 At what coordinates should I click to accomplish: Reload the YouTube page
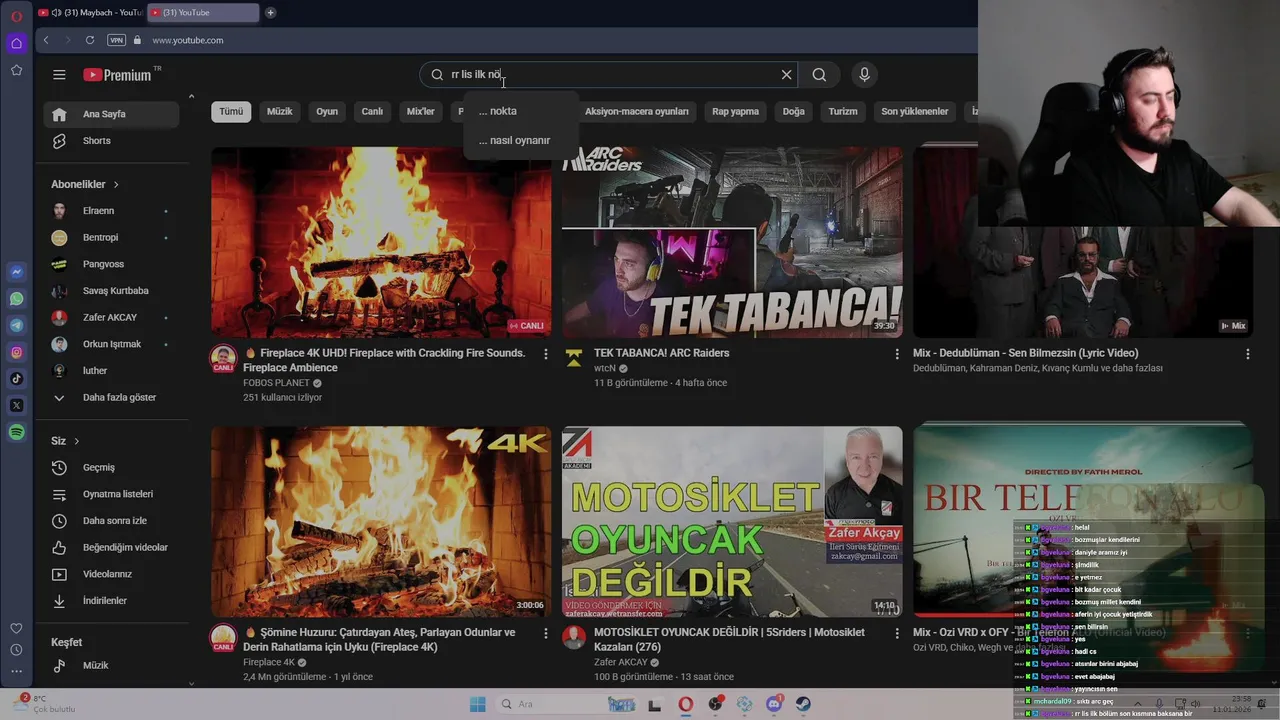click(90, 40)
